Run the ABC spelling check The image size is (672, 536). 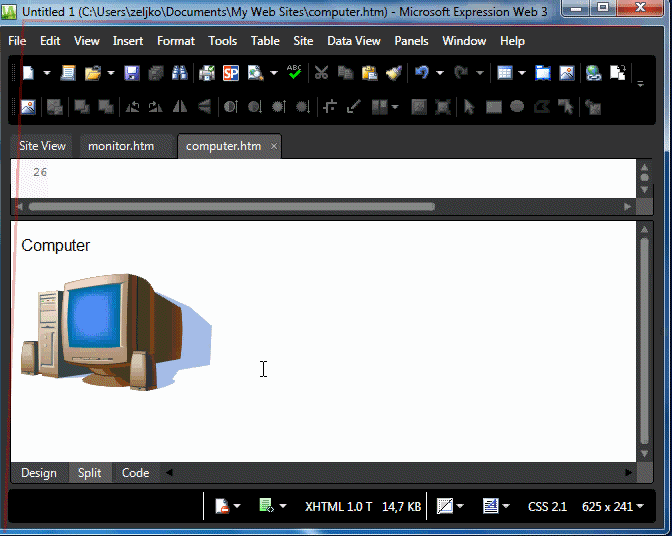point(294,72)
